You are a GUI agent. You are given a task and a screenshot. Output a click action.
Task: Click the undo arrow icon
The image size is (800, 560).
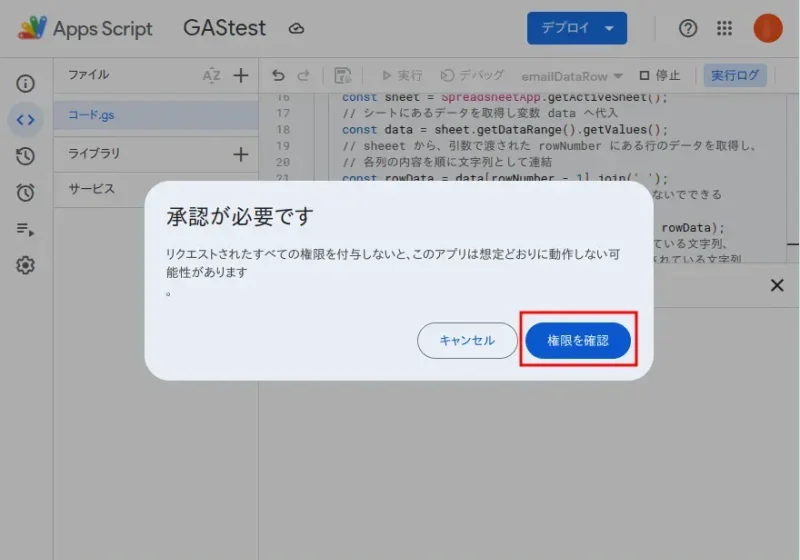[x=278, y=75]
